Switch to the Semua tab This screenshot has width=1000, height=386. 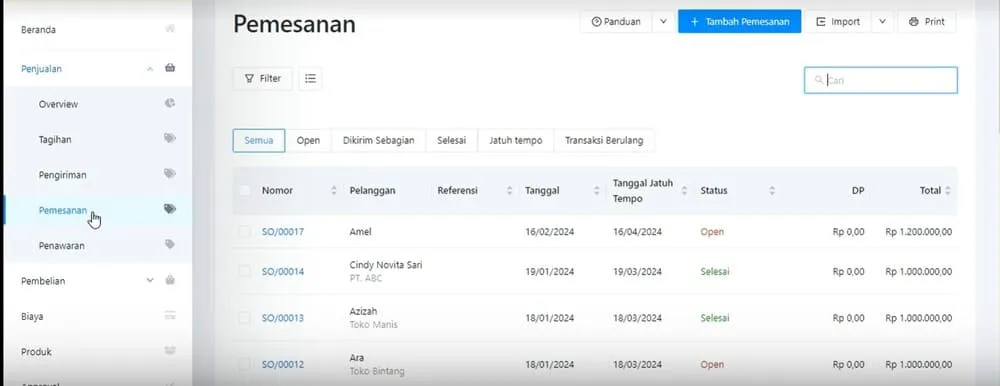point(259,140)
